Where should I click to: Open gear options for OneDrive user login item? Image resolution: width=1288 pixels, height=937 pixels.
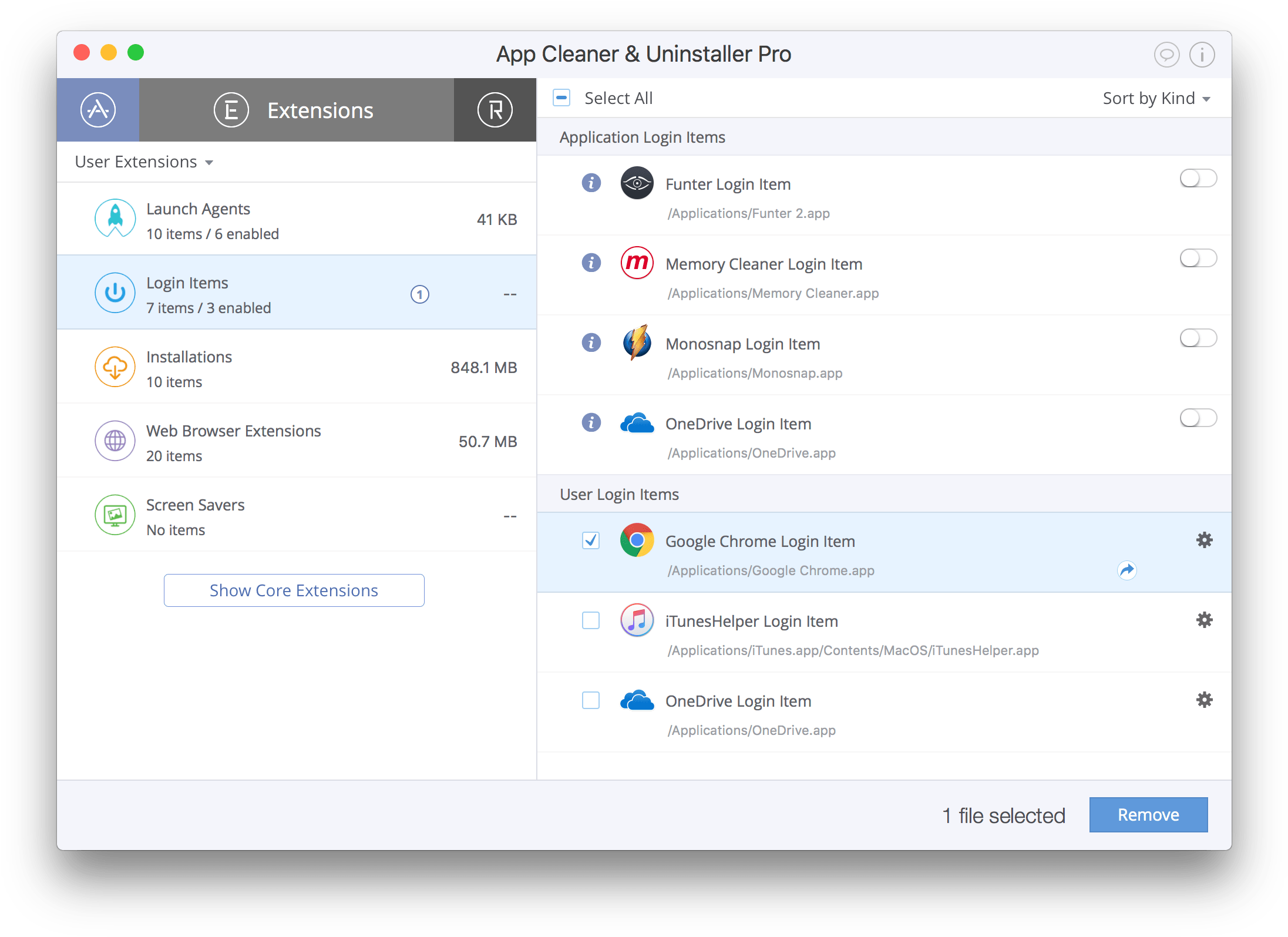tap(1204, 700)
